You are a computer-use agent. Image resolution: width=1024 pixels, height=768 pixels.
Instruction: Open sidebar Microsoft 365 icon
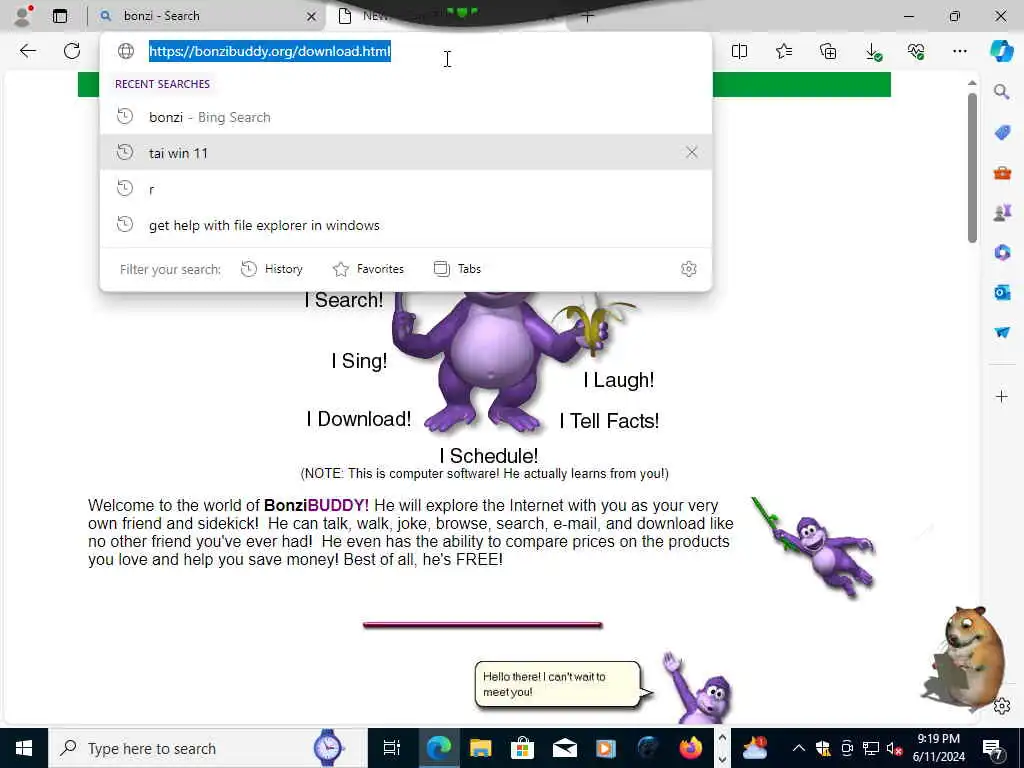click(1002, 252)
